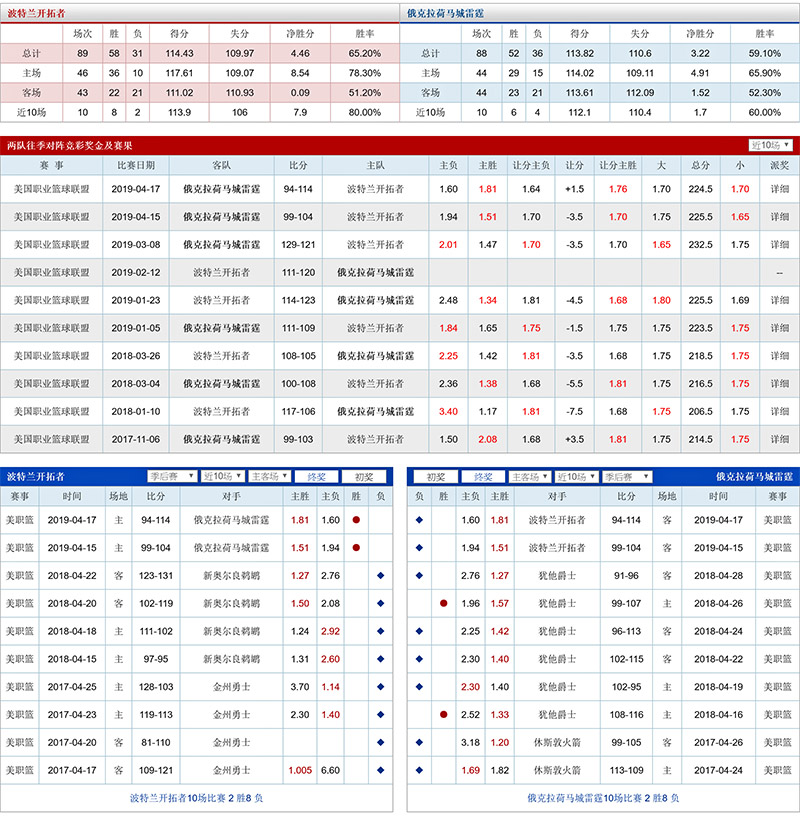800x818 pixels.
Task: Expand the 近10场 dropdown in 俄克拉荷马城雷霆 panel
Action: tap(576, 477)
